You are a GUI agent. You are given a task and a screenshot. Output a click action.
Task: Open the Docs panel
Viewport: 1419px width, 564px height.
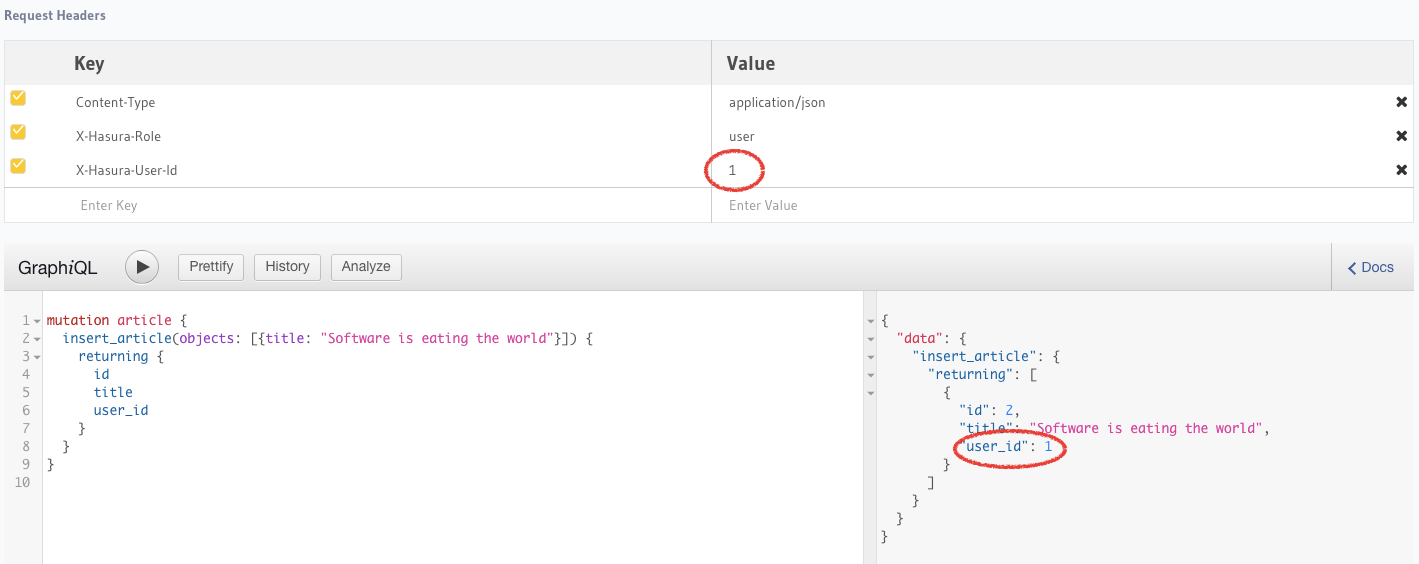1370,267
